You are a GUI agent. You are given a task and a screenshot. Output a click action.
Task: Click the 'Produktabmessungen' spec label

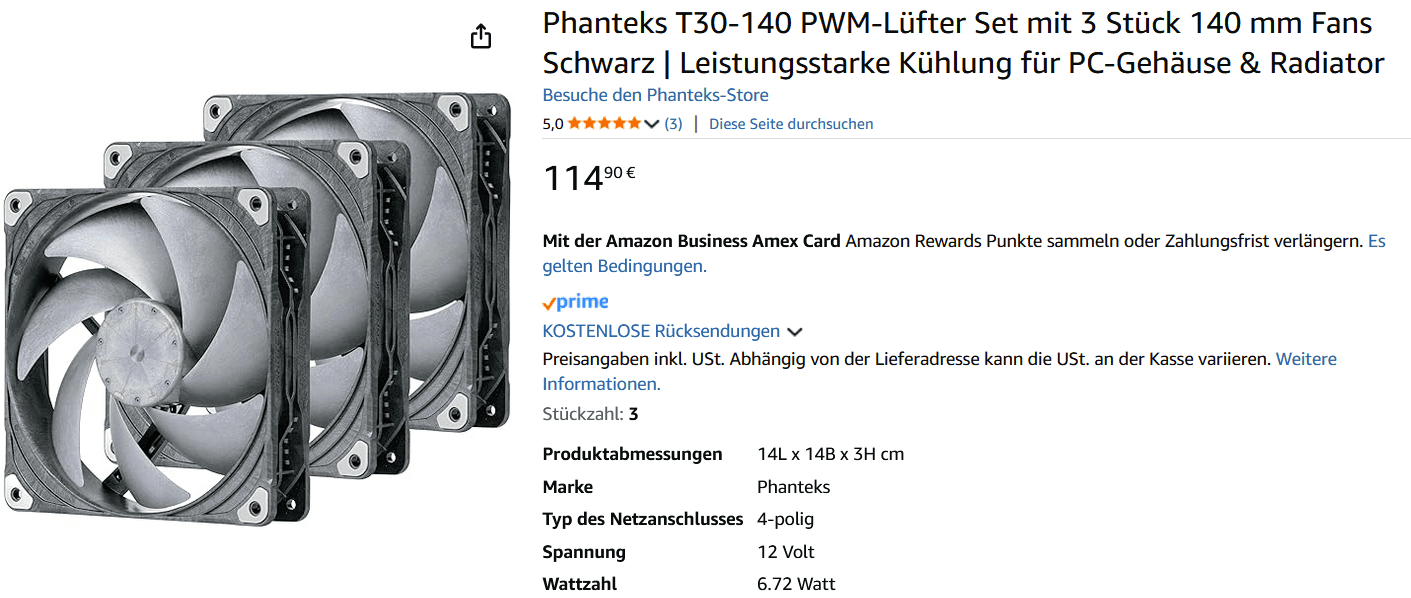[x=632, y=454]
